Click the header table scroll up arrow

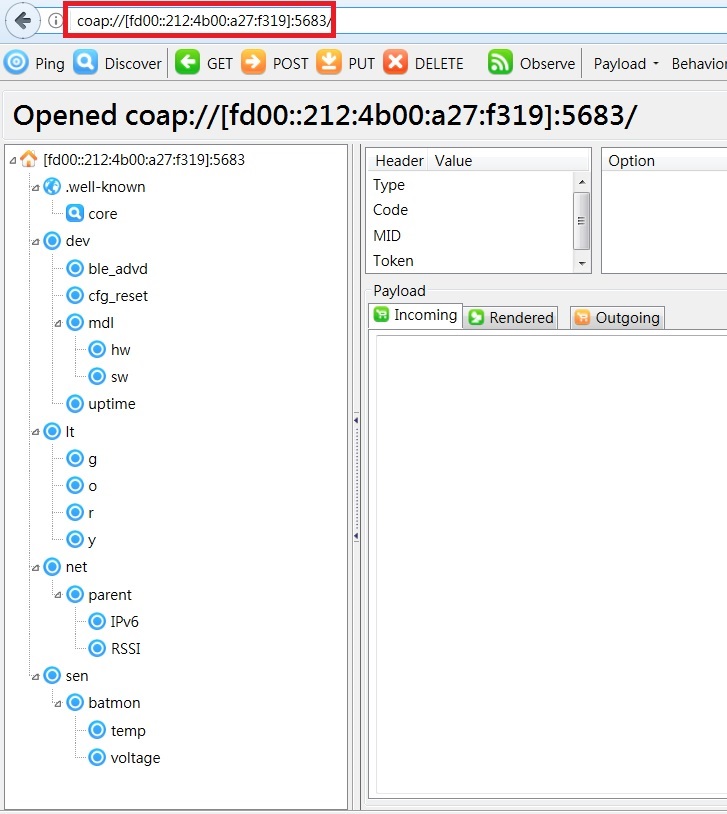pos(582,182)
